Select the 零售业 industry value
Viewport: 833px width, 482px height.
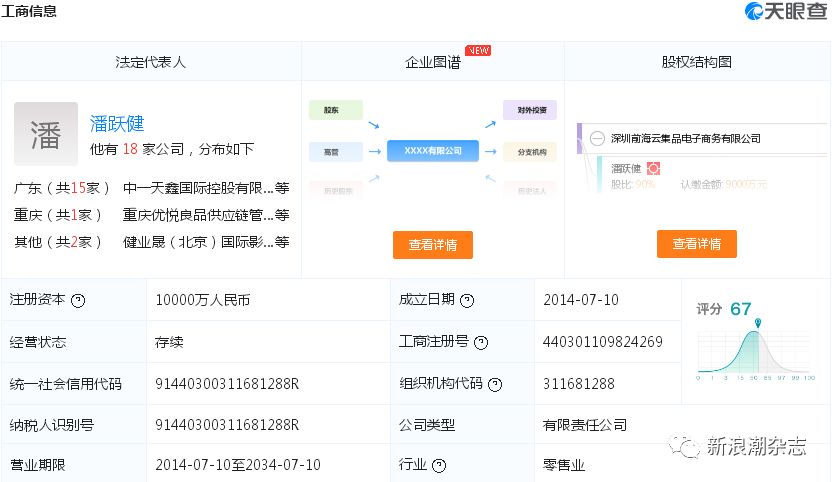pos(564,466)
